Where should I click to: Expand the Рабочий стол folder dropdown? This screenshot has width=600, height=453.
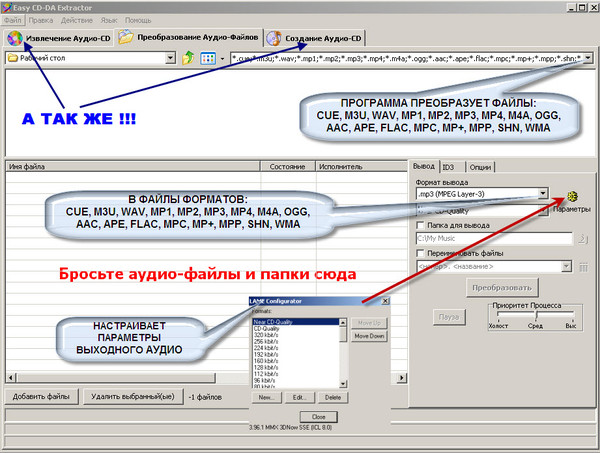point(171,58)
